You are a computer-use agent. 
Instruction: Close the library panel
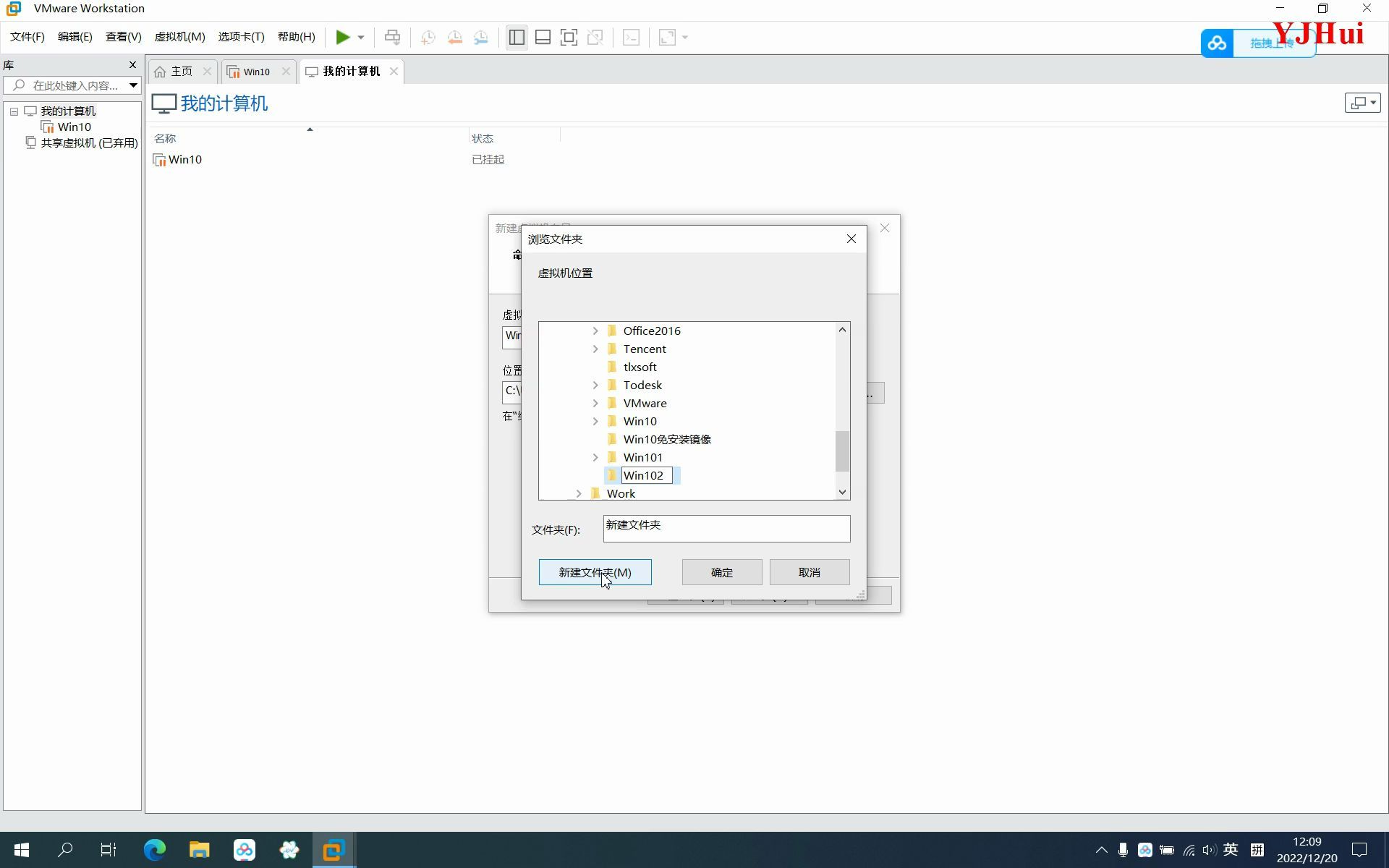coord(132,65)
